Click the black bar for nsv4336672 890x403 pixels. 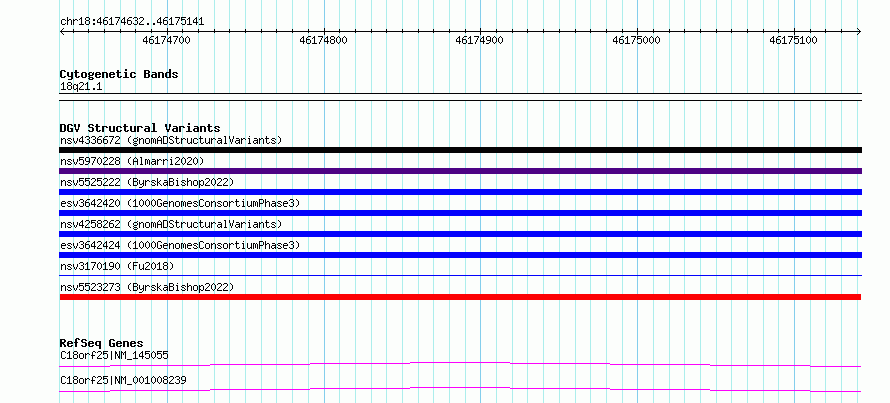click(x=460, y=150)
